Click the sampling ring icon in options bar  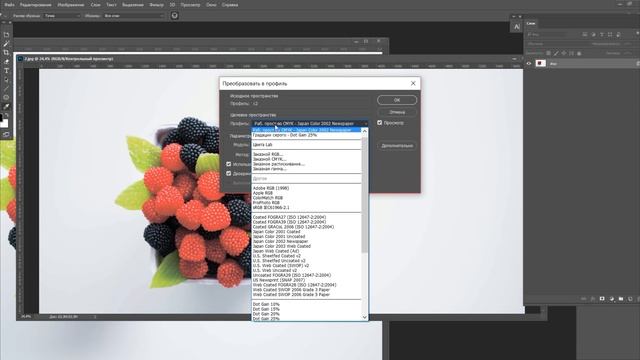pos(174,16)
